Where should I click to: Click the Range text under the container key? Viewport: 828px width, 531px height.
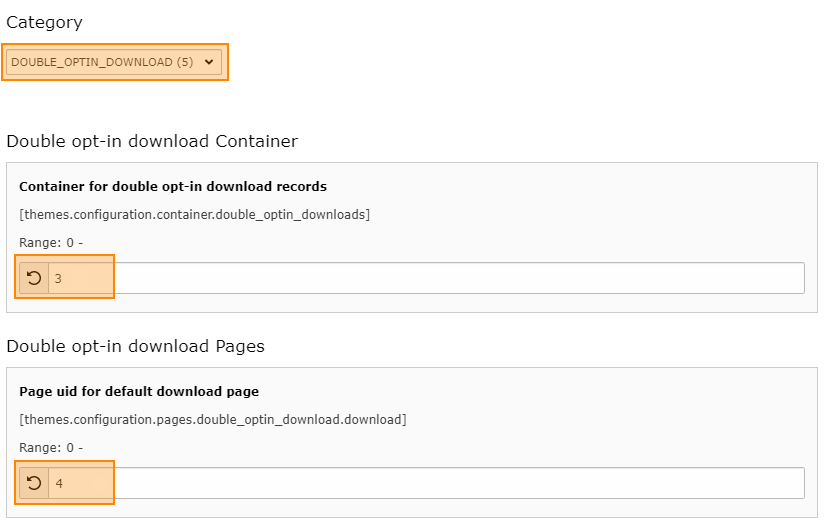(51, 243)
